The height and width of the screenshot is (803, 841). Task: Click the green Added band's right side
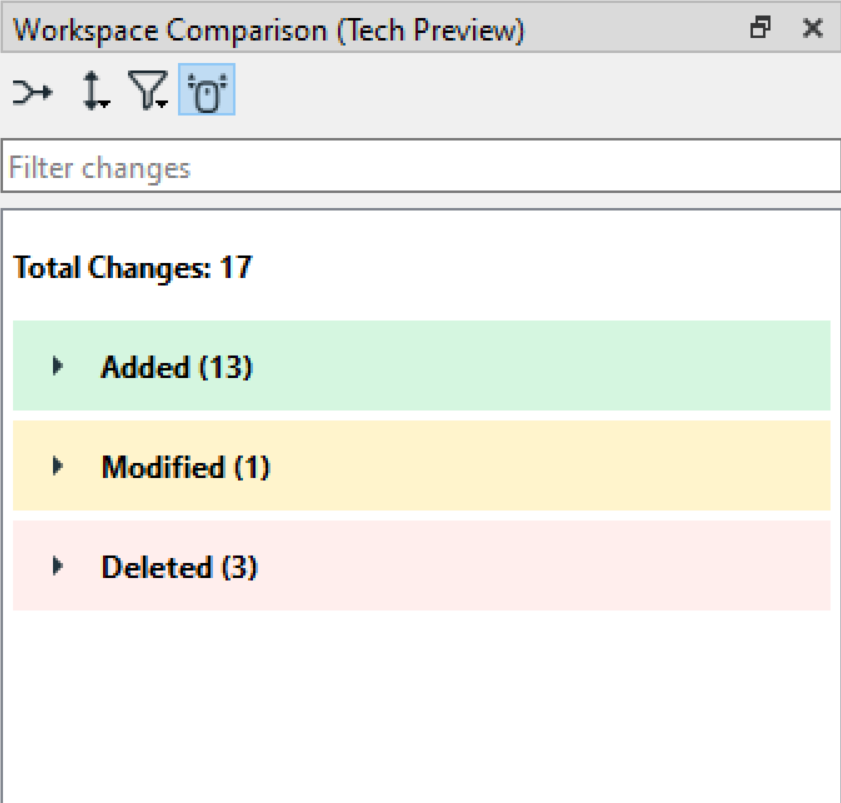coord(700,366)
